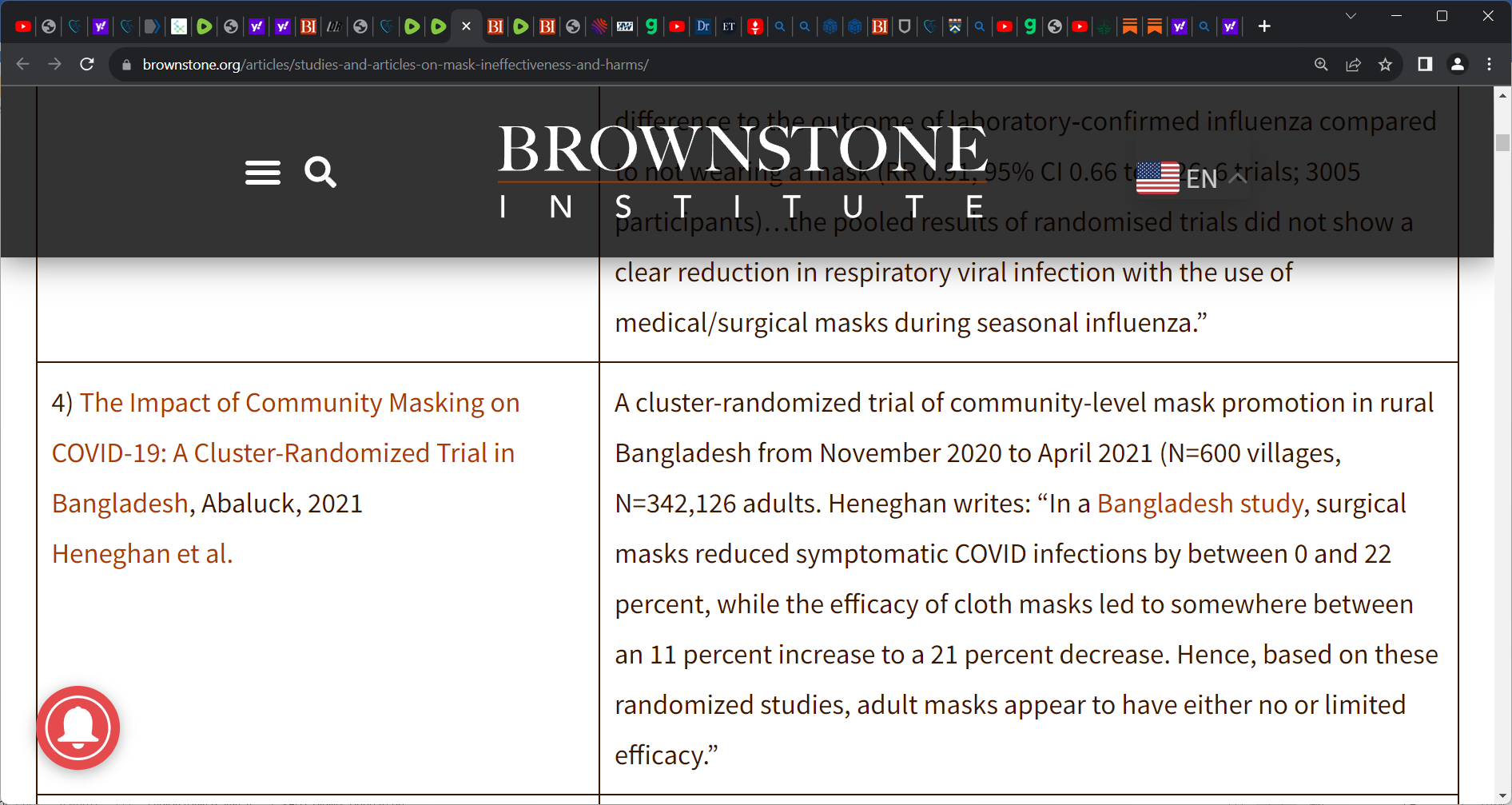Switch to the ET favicon tab

pos(729,26)
